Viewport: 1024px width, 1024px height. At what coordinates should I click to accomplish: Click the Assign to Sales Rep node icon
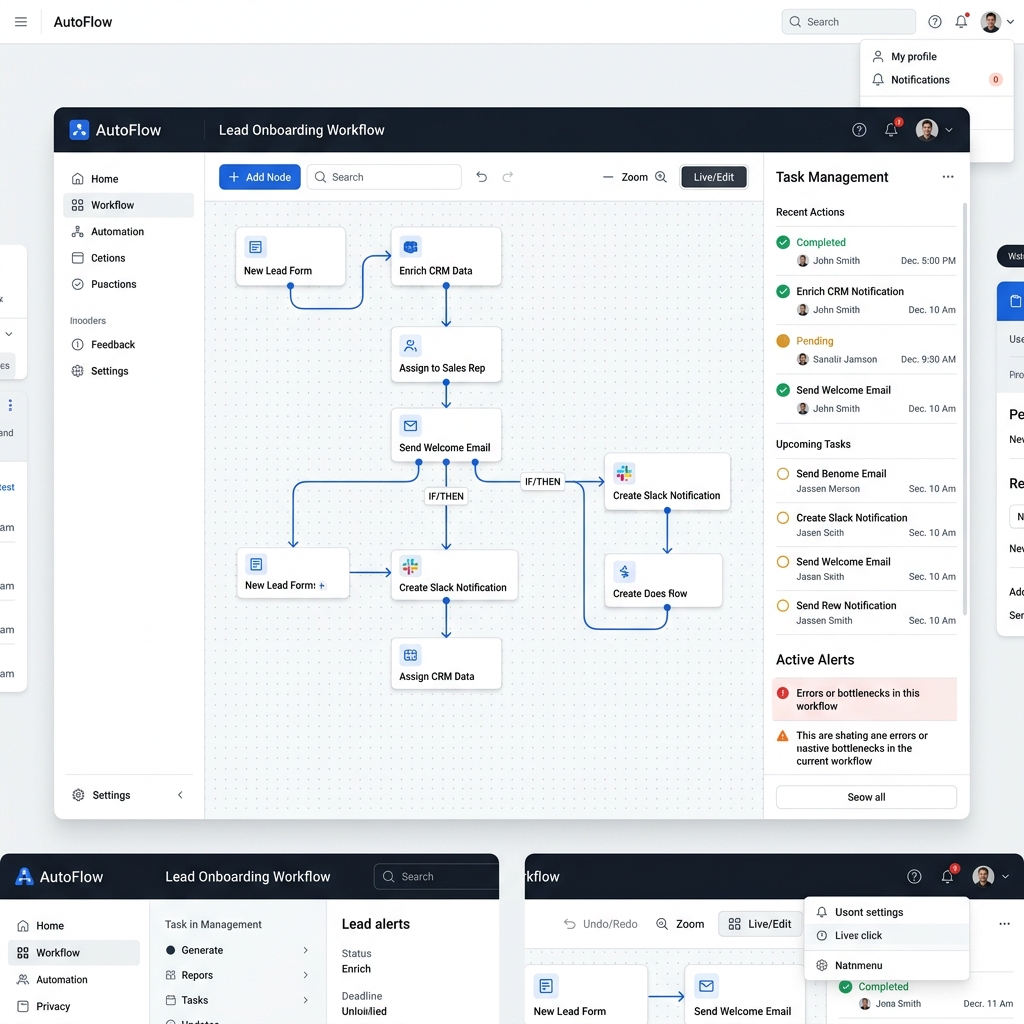pos(410,345)
